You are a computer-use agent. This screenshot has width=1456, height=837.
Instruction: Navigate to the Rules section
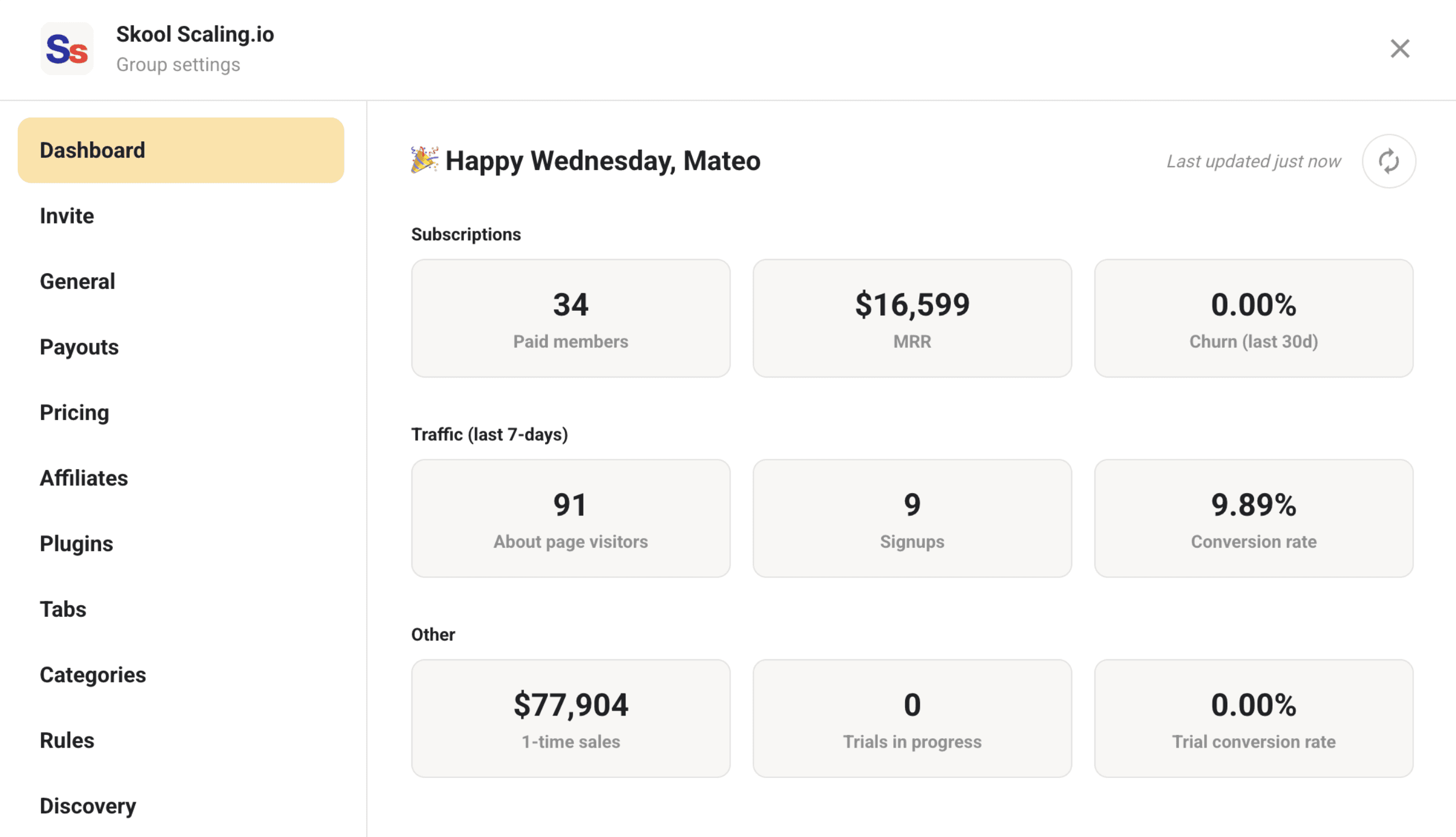(67, 740)
